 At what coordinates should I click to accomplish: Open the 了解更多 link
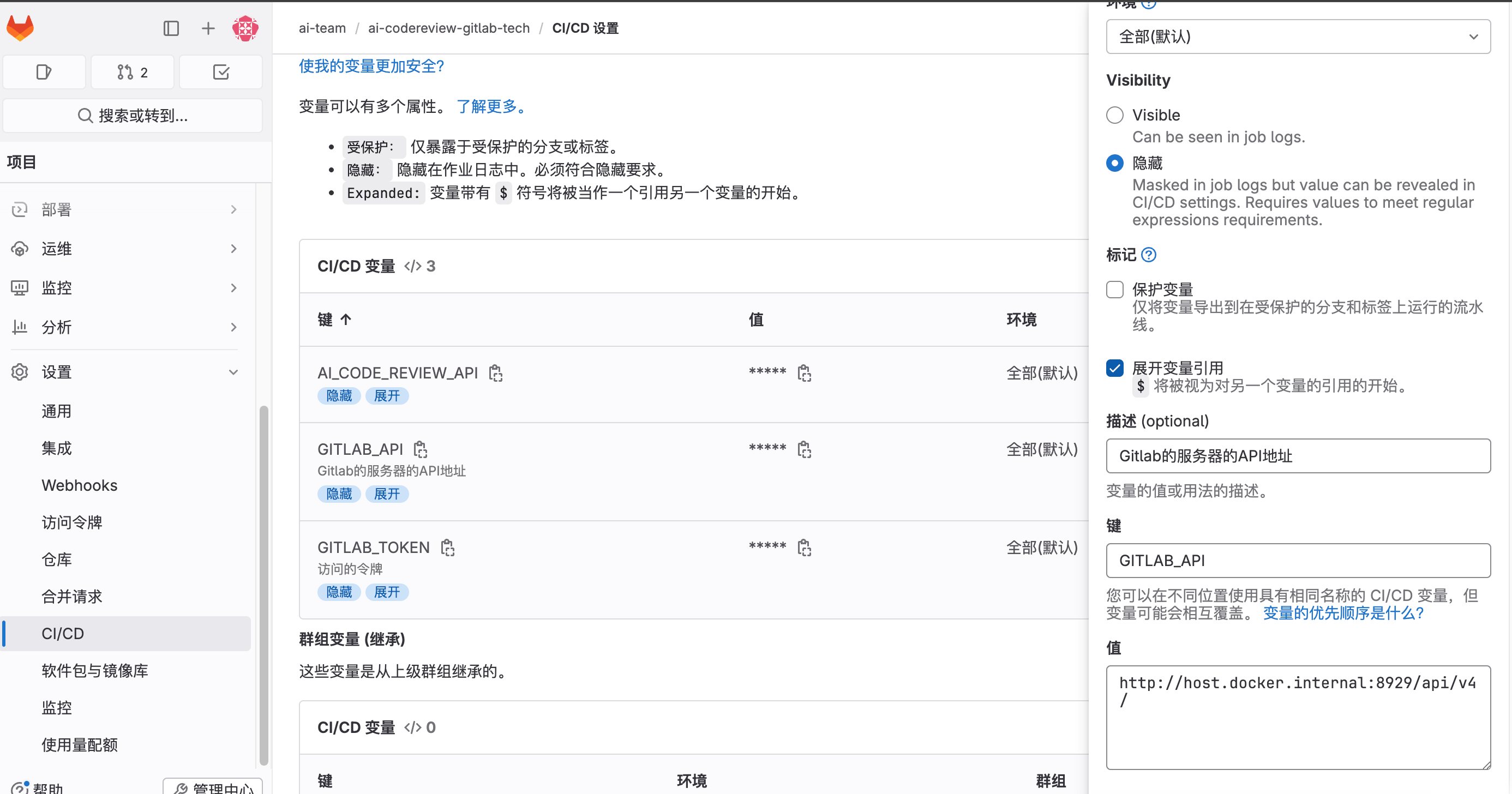(x=491, y=106)
